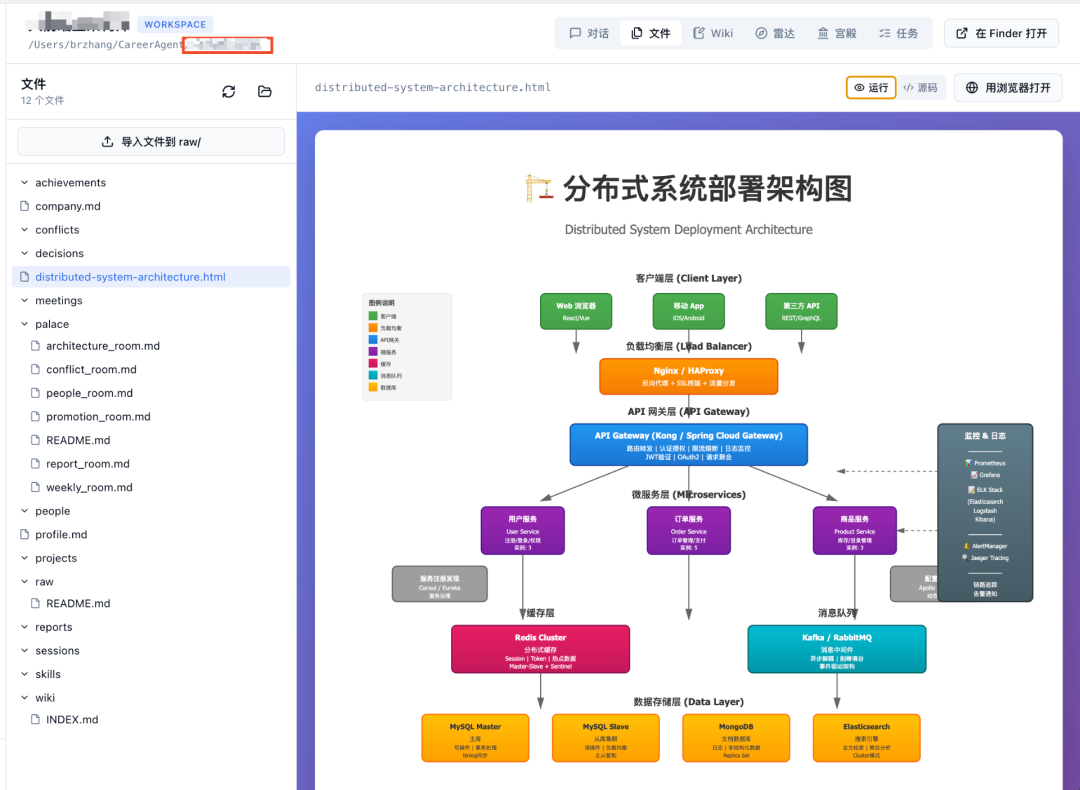Viewport: 1080px width, 790px height.
Task: Click the code brackets icon in 源码 toggle
Action: (908, 87)
